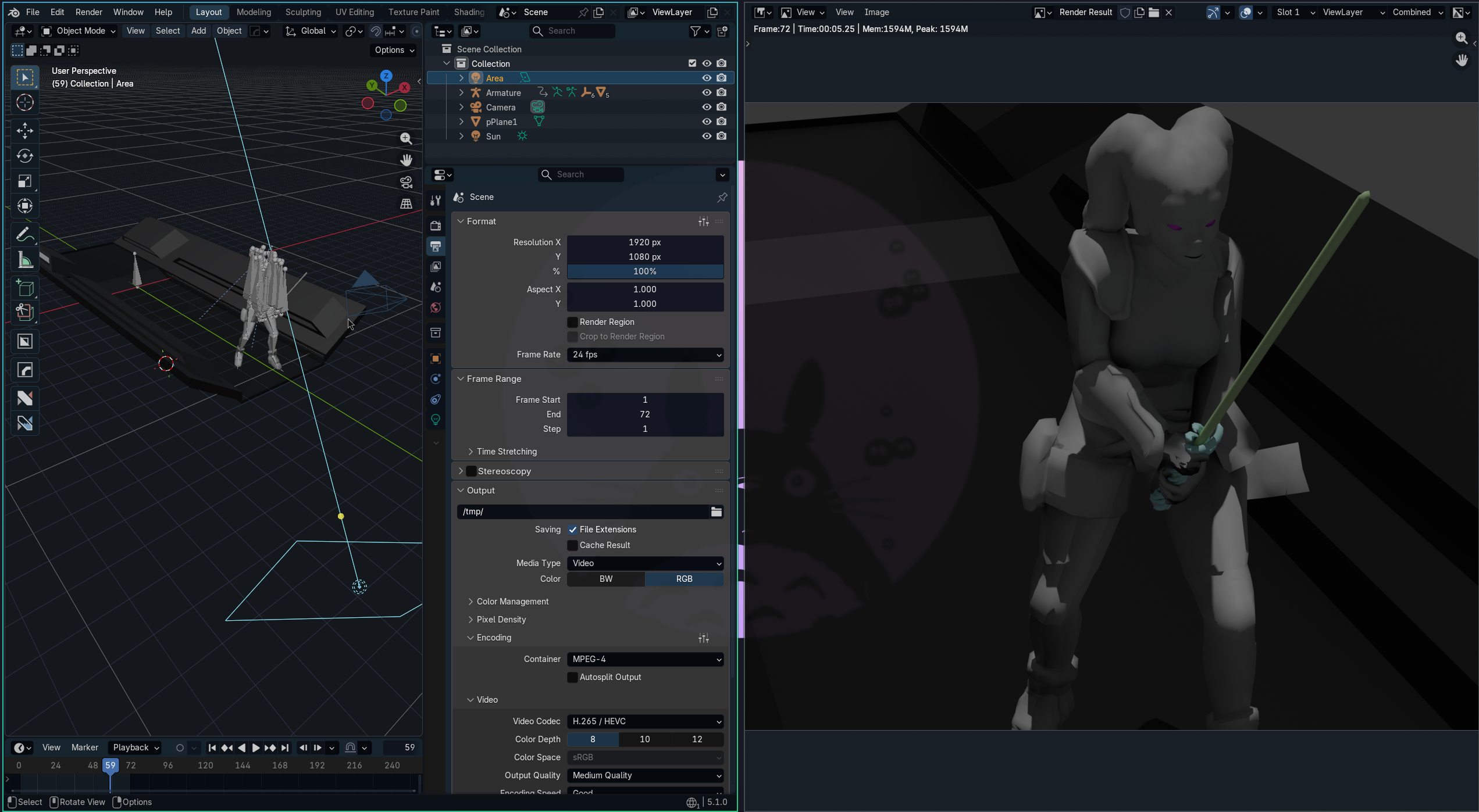Screen dimensions: 1479x812
Task: Activate the Annotate tool
Action: 25,234
